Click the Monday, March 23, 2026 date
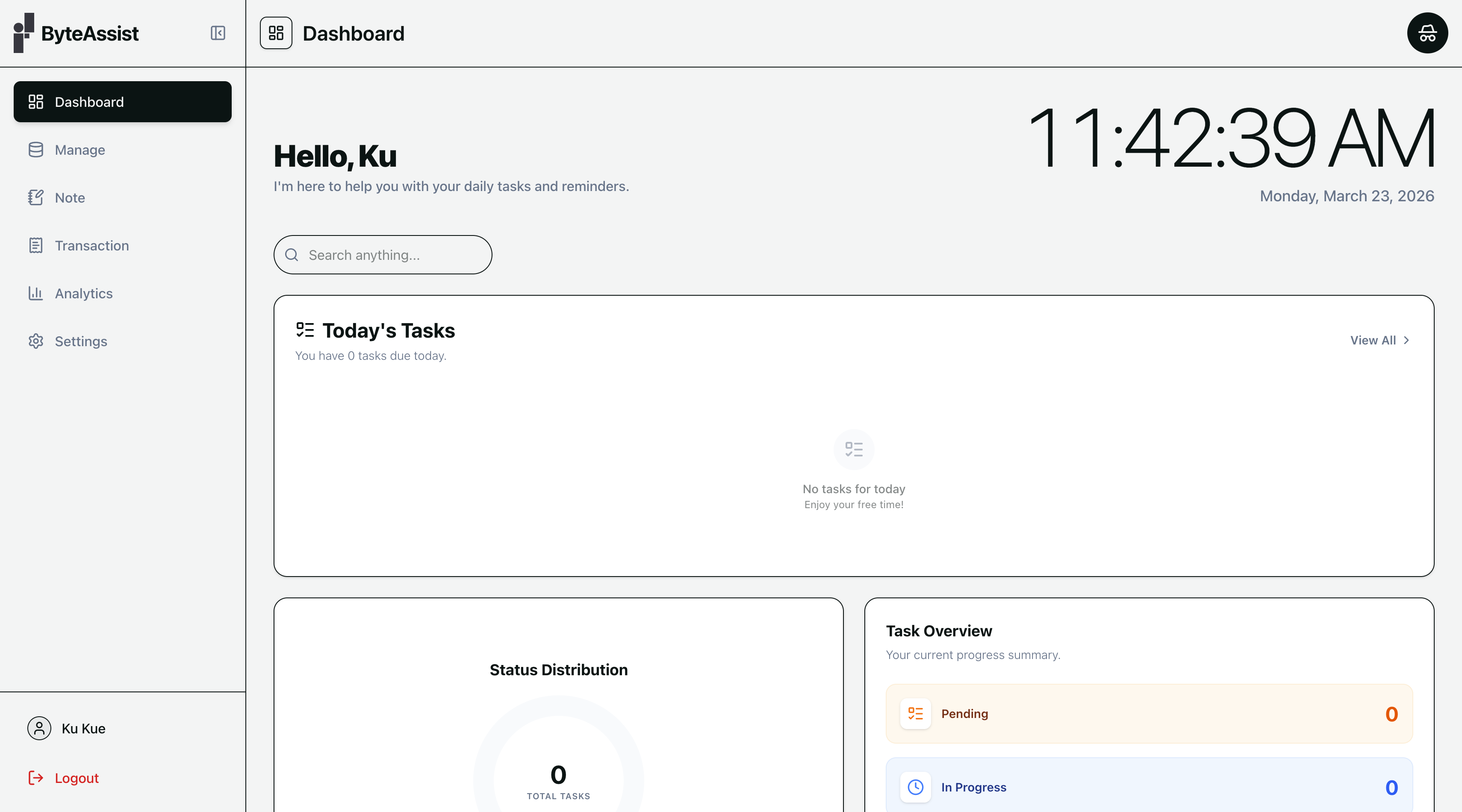Screen dimensions: 1462x812 1347,196
